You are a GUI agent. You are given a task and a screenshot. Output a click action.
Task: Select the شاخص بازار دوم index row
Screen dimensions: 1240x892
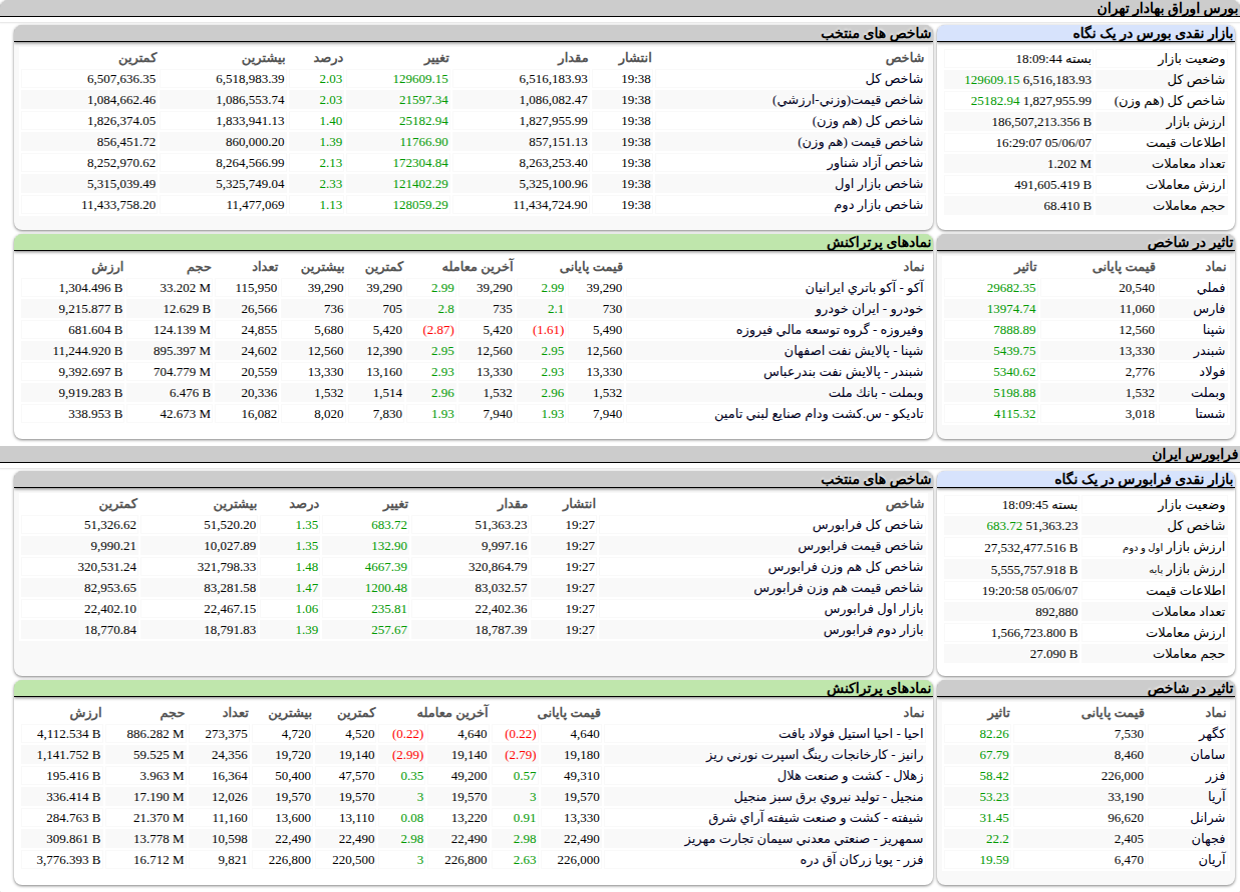click(474, 205)
